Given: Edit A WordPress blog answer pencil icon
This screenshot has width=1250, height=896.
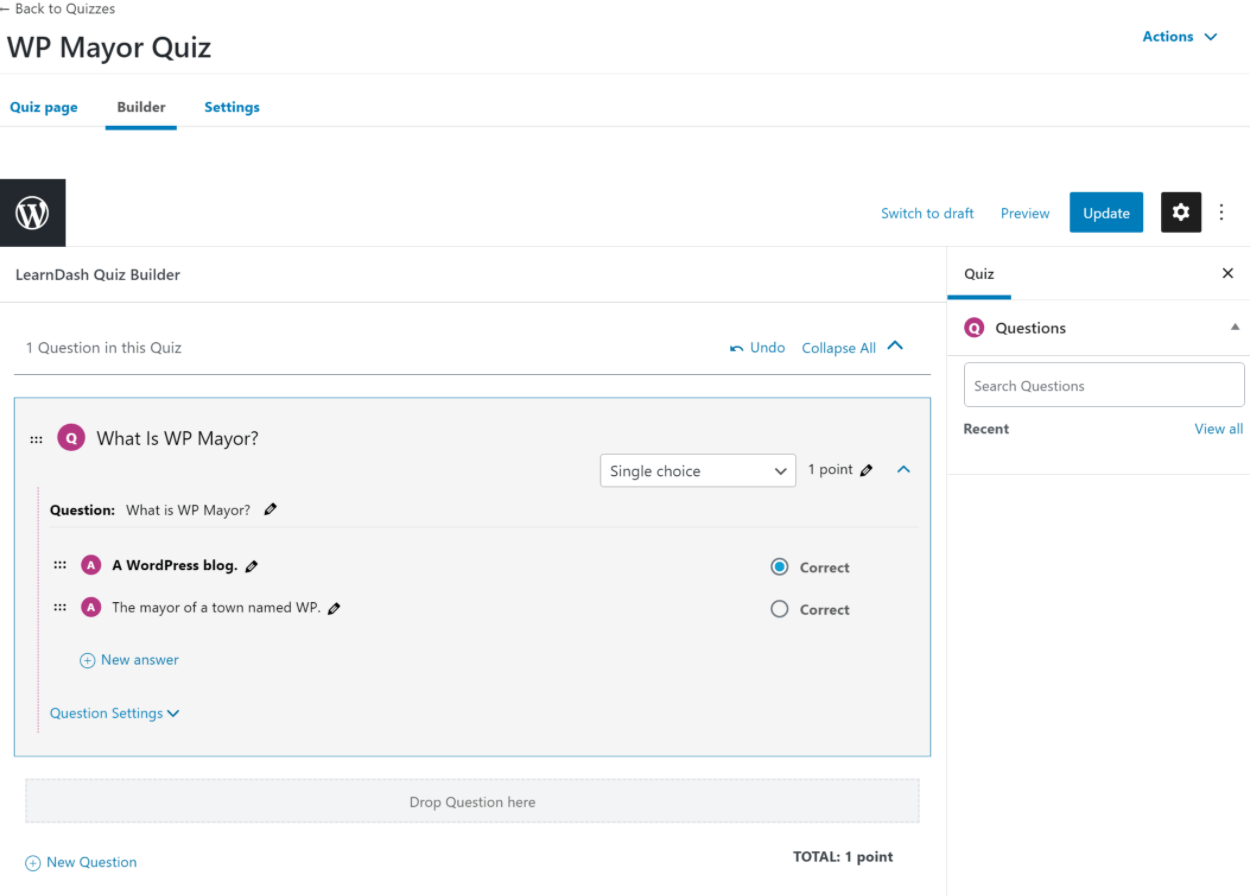Looking at the screenshot, I should [x=251, y=566].
